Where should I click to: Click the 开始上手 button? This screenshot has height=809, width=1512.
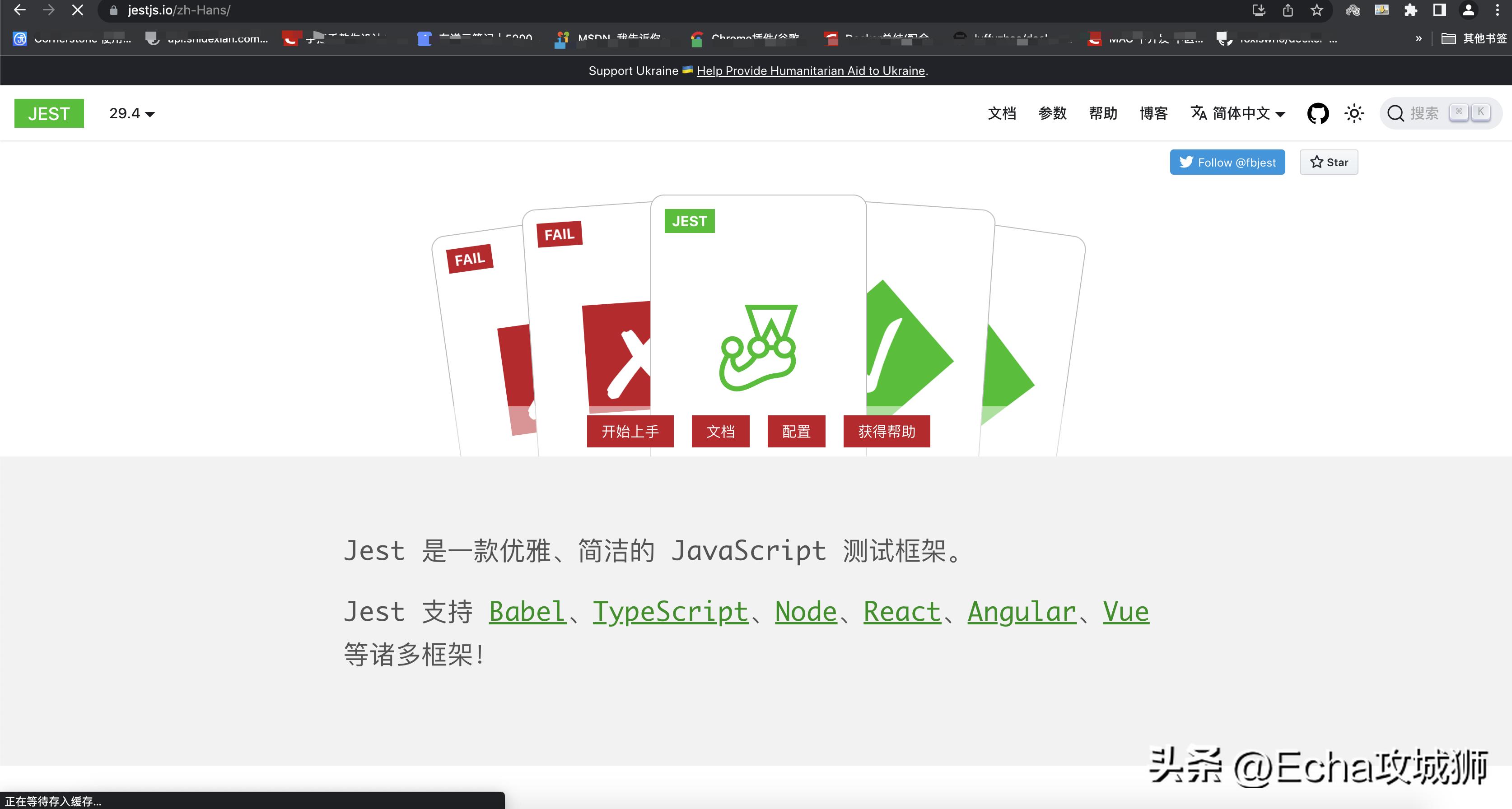point(630,431)
